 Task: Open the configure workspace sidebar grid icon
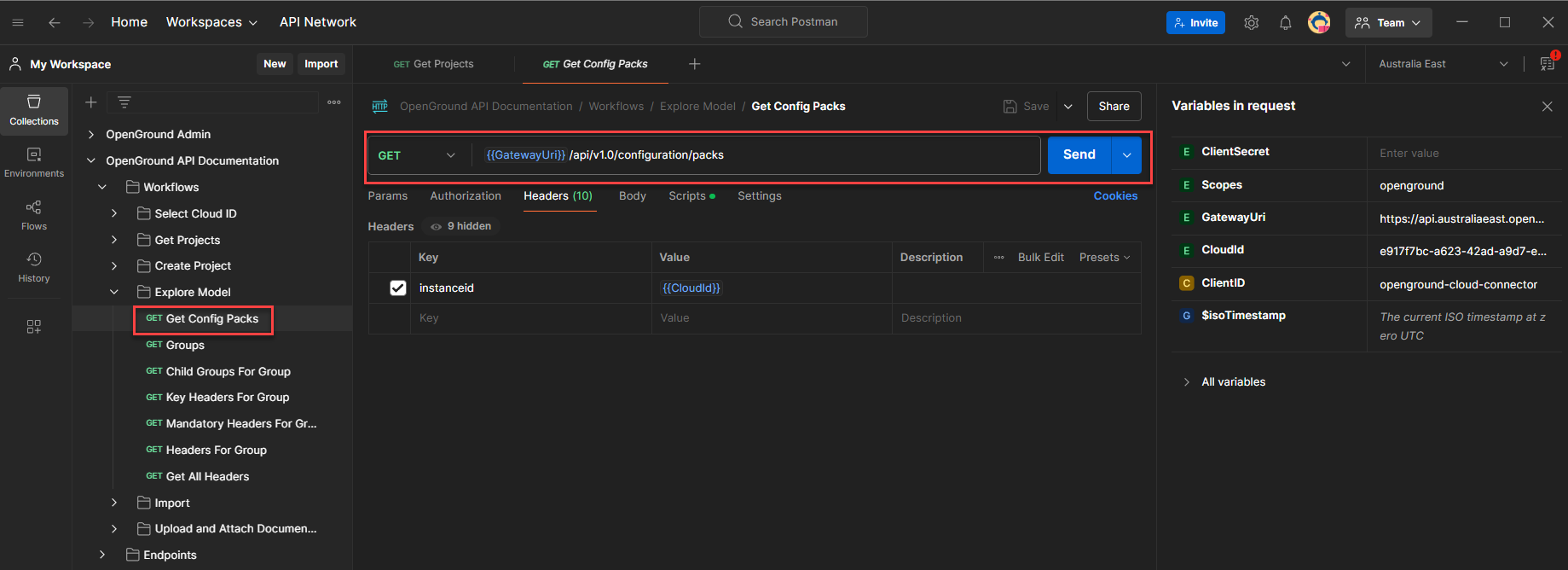[x=34, y=327]
